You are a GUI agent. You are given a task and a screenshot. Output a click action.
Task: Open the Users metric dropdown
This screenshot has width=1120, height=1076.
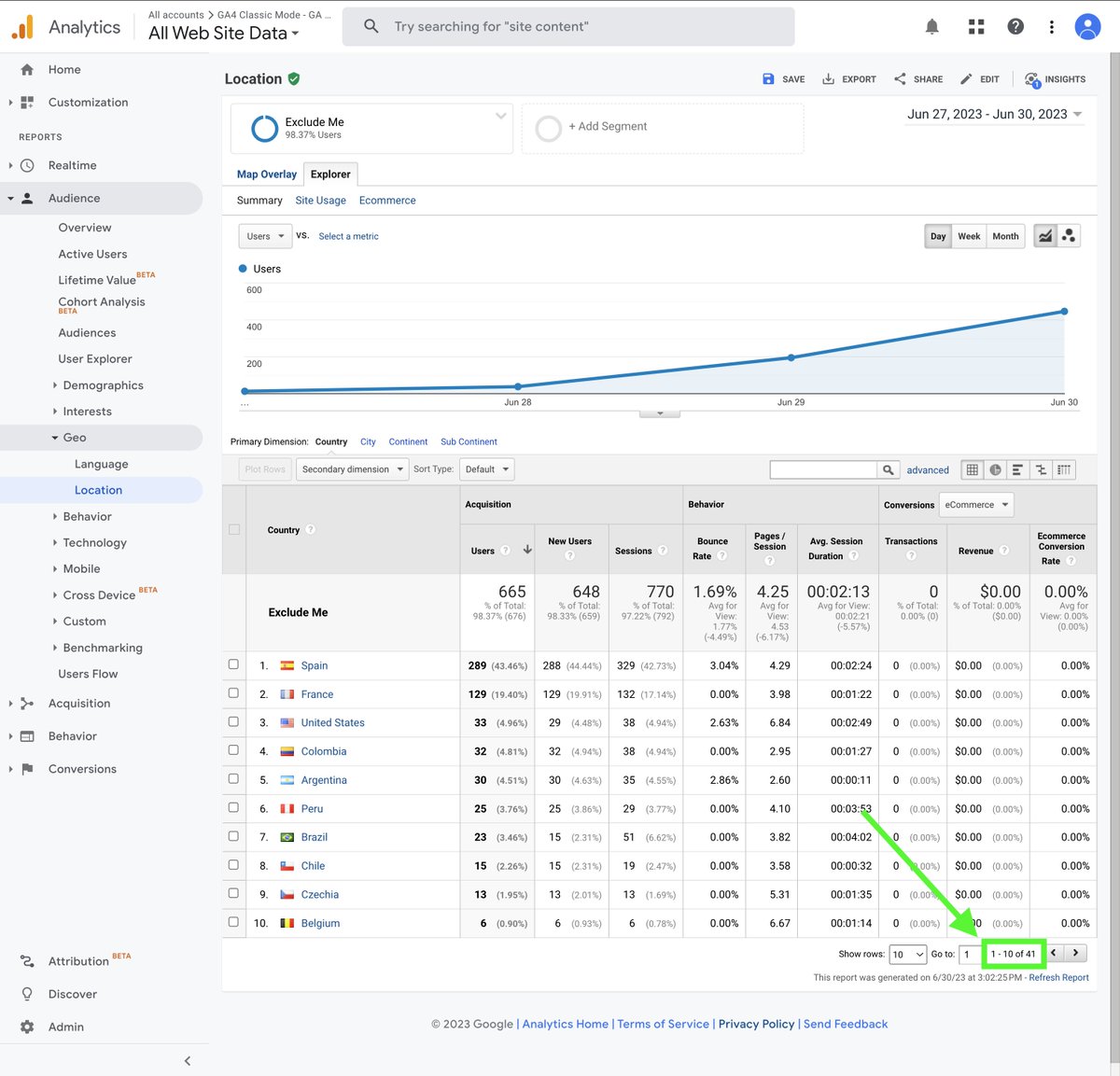point(265,236)
